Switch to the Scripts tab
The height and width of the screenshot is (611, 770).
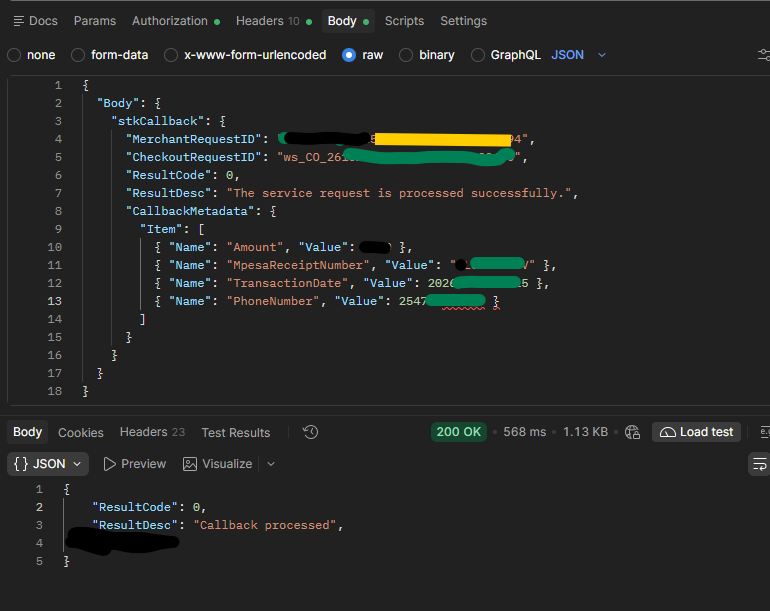(404, 21)
